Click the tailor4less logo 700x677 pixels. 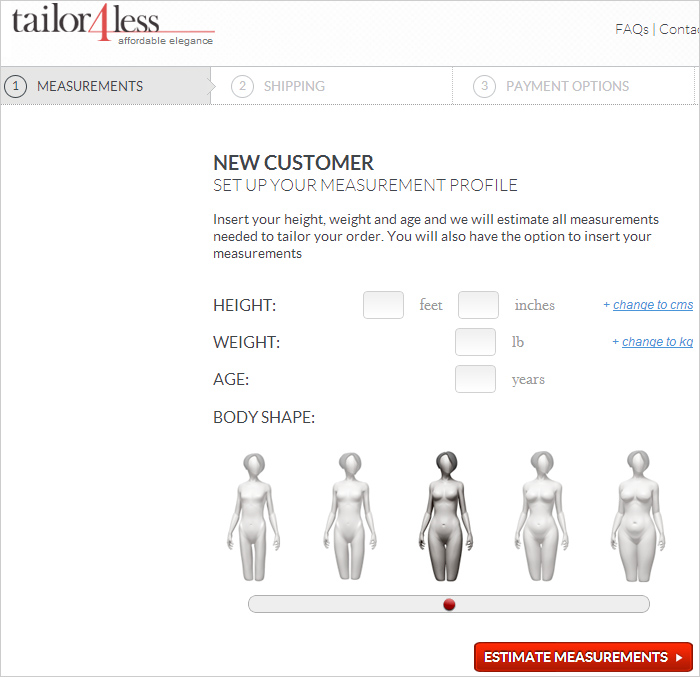(113, 24)
